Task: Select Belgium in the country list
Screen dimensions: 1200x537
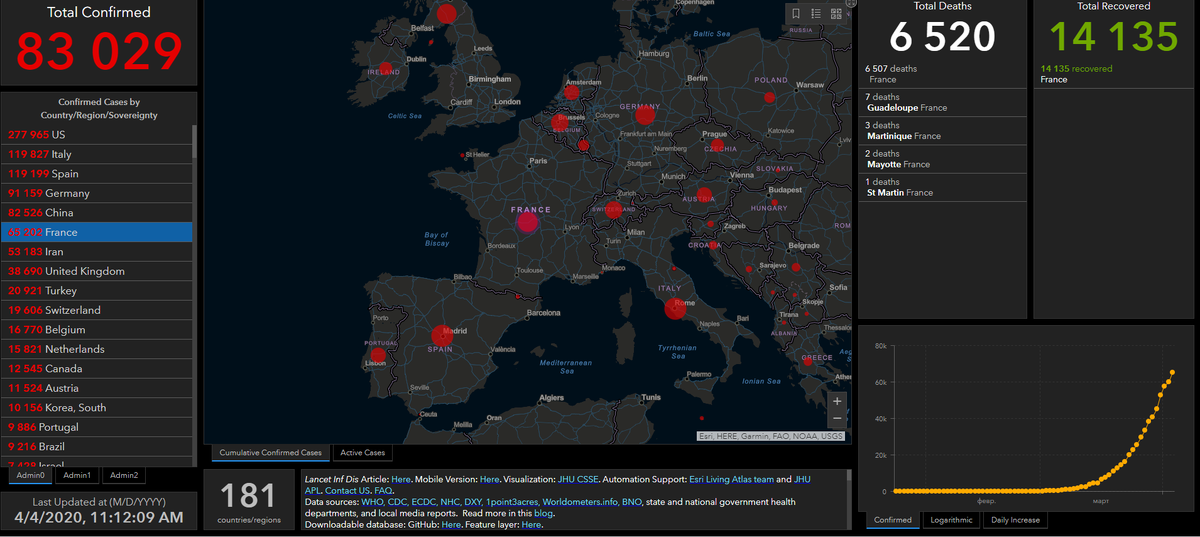Action: point(96,330)
